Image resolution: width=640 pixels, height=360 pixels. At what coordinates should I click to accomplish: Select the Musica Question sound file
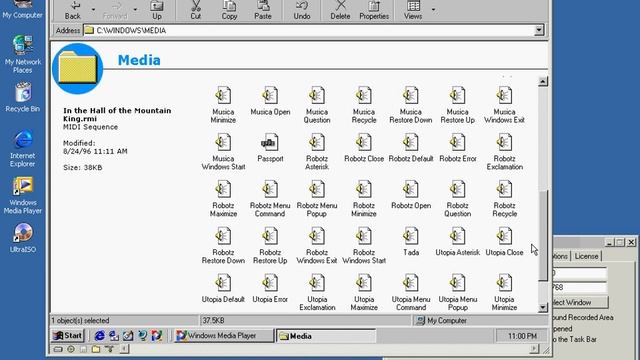317,105
